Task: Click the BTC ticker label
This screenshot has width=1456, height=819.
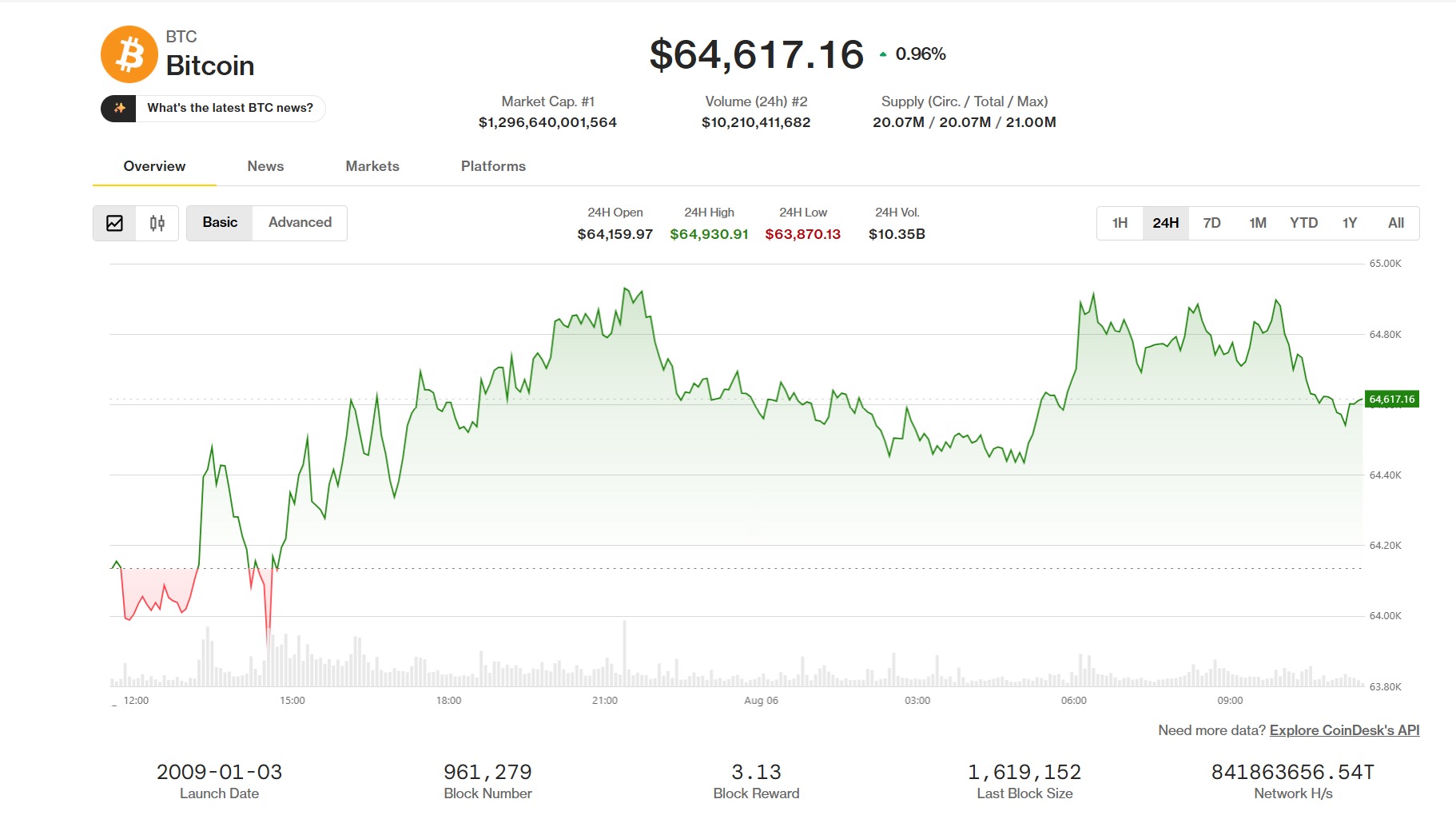Action: (x=181, y=37)
